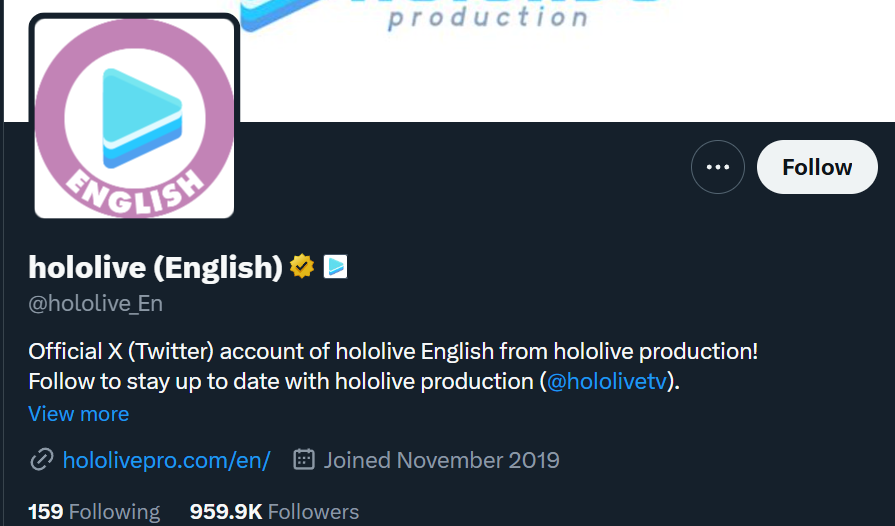Click the Joined November 2019 text
Viewport: 895px width, 526px height.
(441, 460)
